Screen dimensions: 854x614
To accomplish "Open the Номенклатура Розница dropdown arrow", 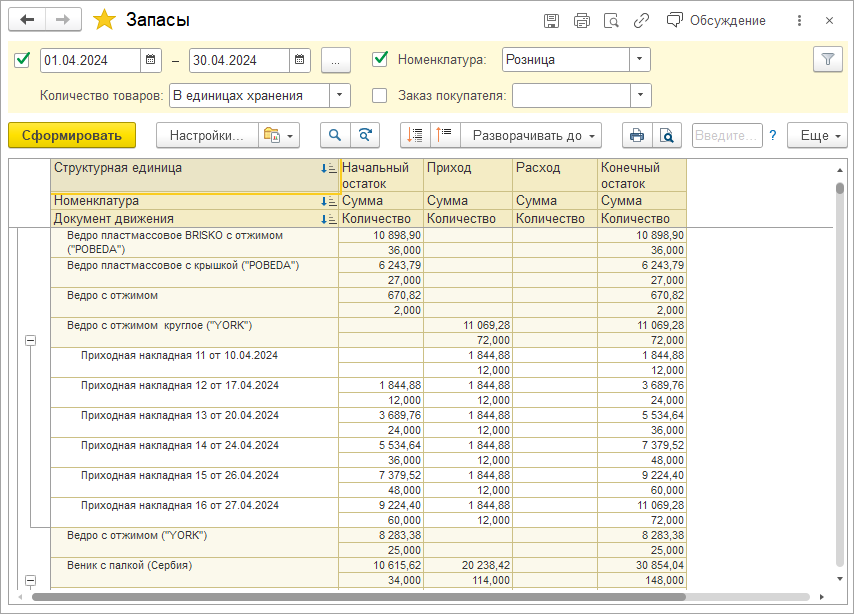I will tap(640, 60).
